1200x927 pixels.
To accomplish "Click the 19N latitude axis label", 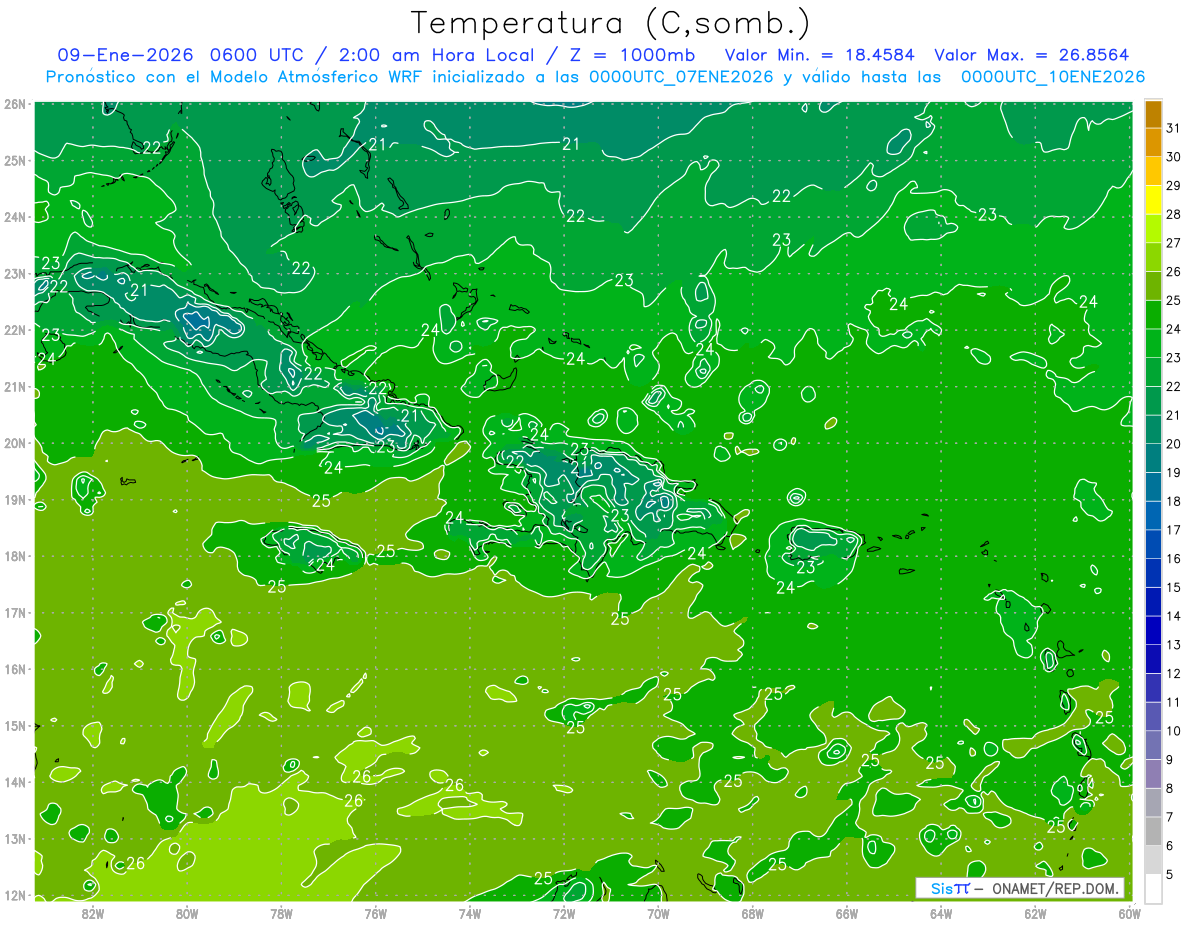I will pyautogui.click(x=15, y=499).
